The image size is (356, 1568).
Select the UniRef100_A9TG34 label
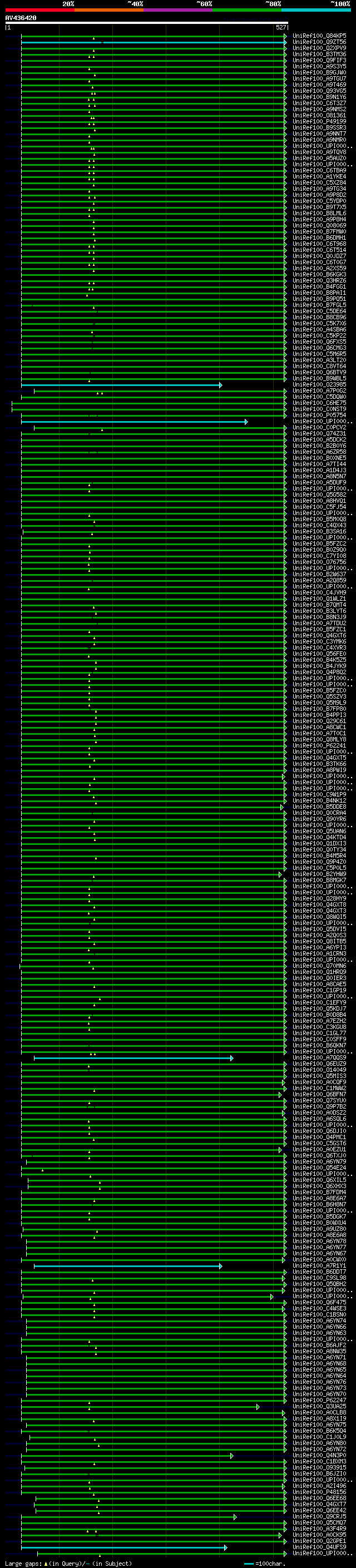coord(319,189)
